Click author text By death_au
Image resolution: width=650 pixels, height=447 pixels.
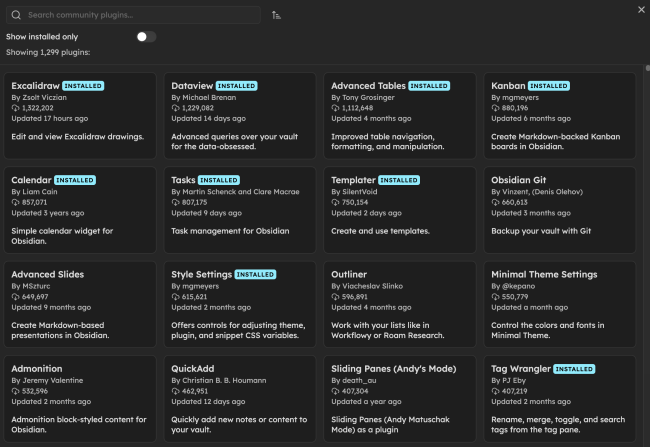point(354,380)
